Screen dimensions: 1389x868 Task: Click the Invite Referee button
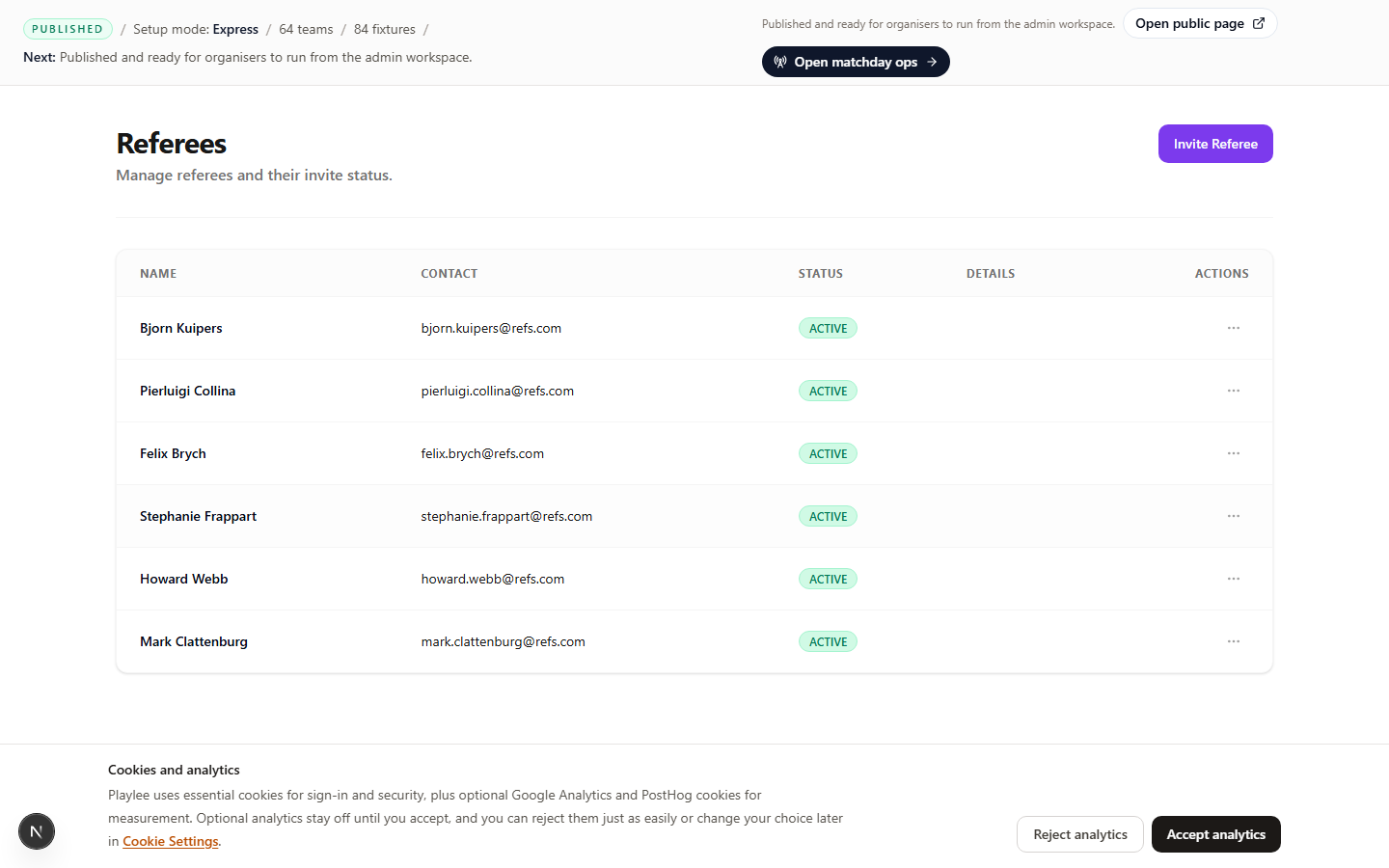coord(1214,144)
